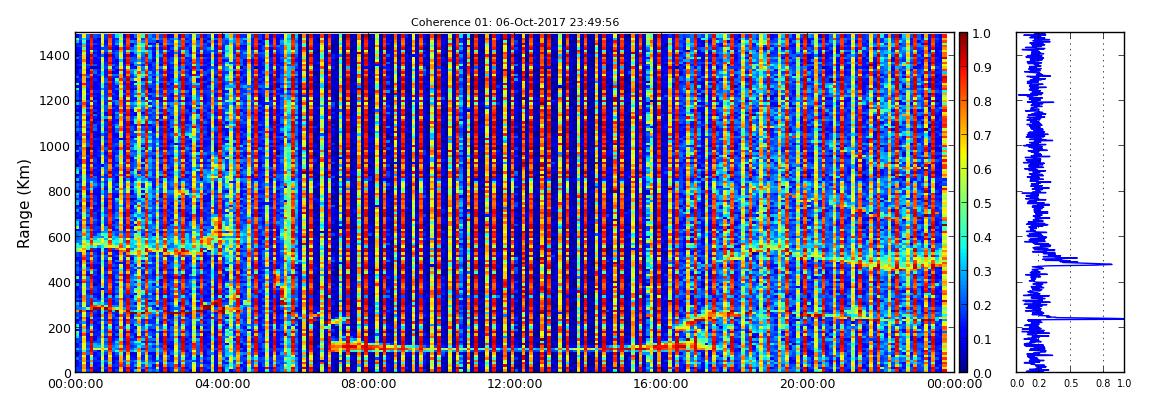Click the colorbar at the cyan 0.3 level

point(963,271)
